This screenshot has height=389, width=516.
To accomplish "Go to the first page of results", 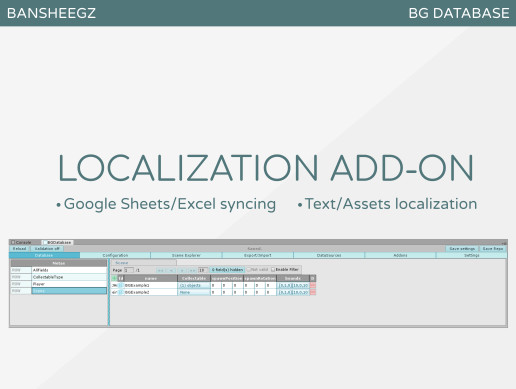I will [160, 270].
